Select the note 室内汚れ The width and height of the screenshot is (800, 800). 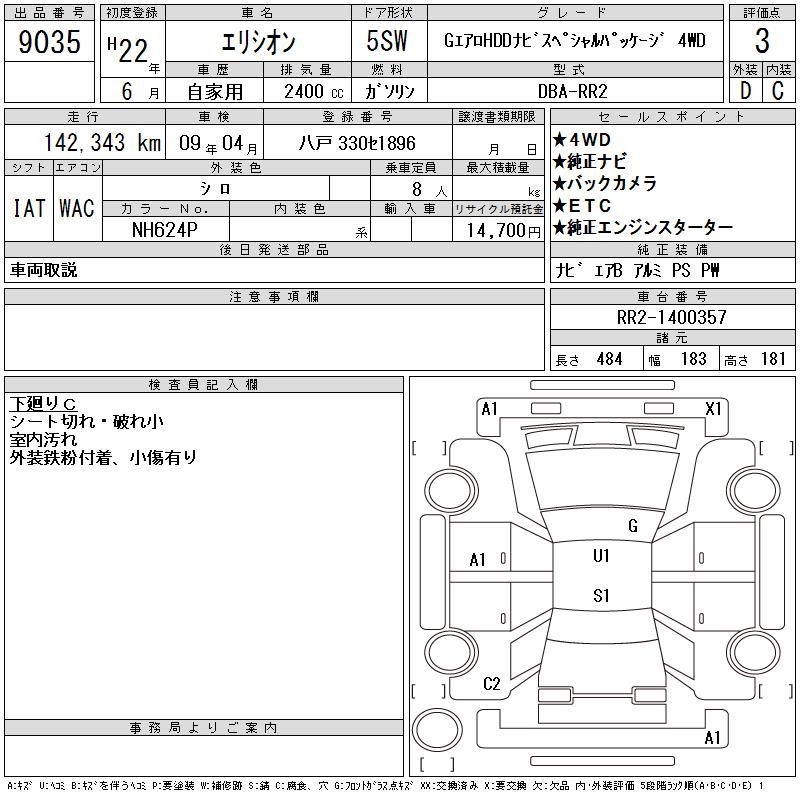(x=43, y=439)
